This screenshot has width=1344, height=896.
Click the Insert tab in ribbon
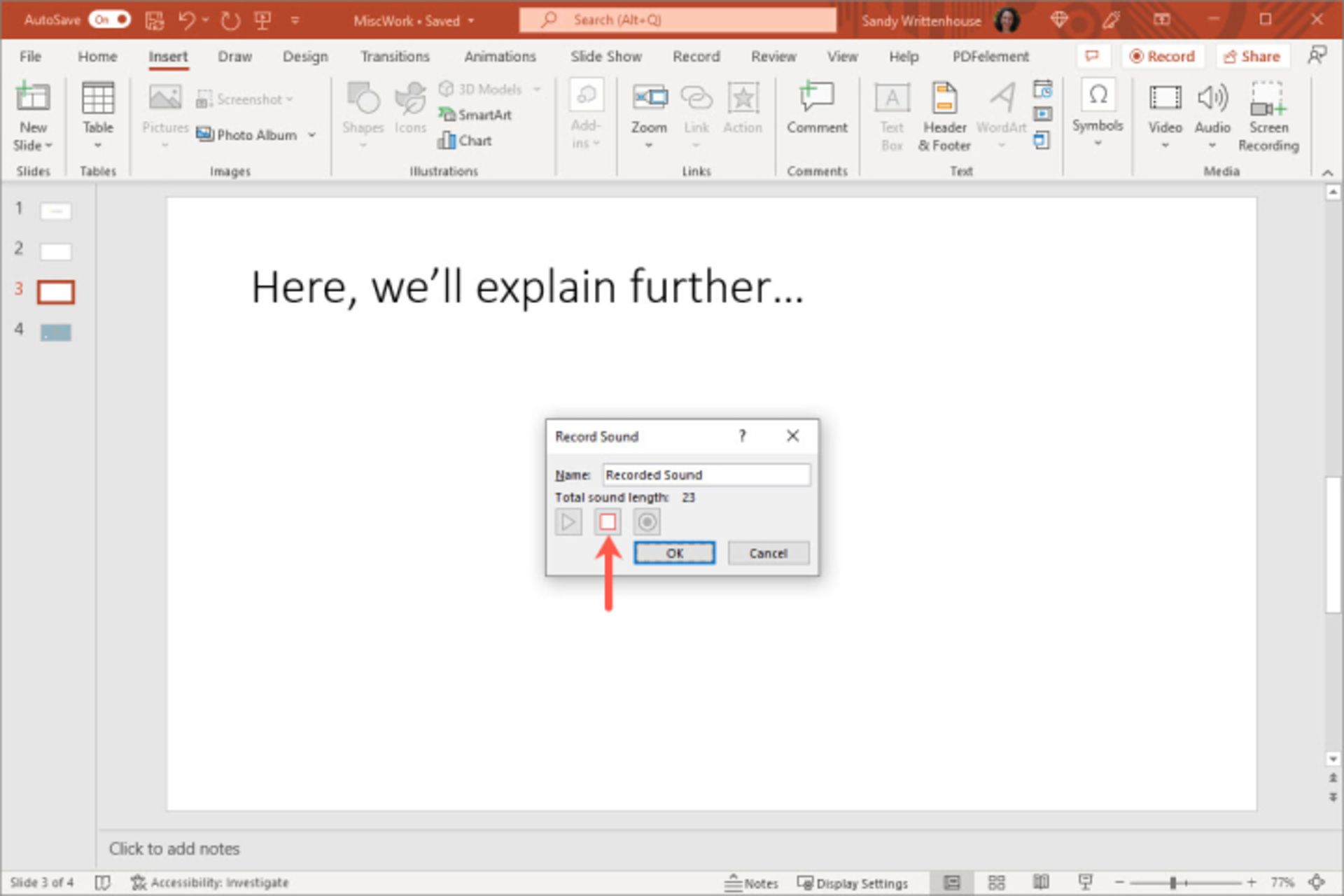coord(166,57)
